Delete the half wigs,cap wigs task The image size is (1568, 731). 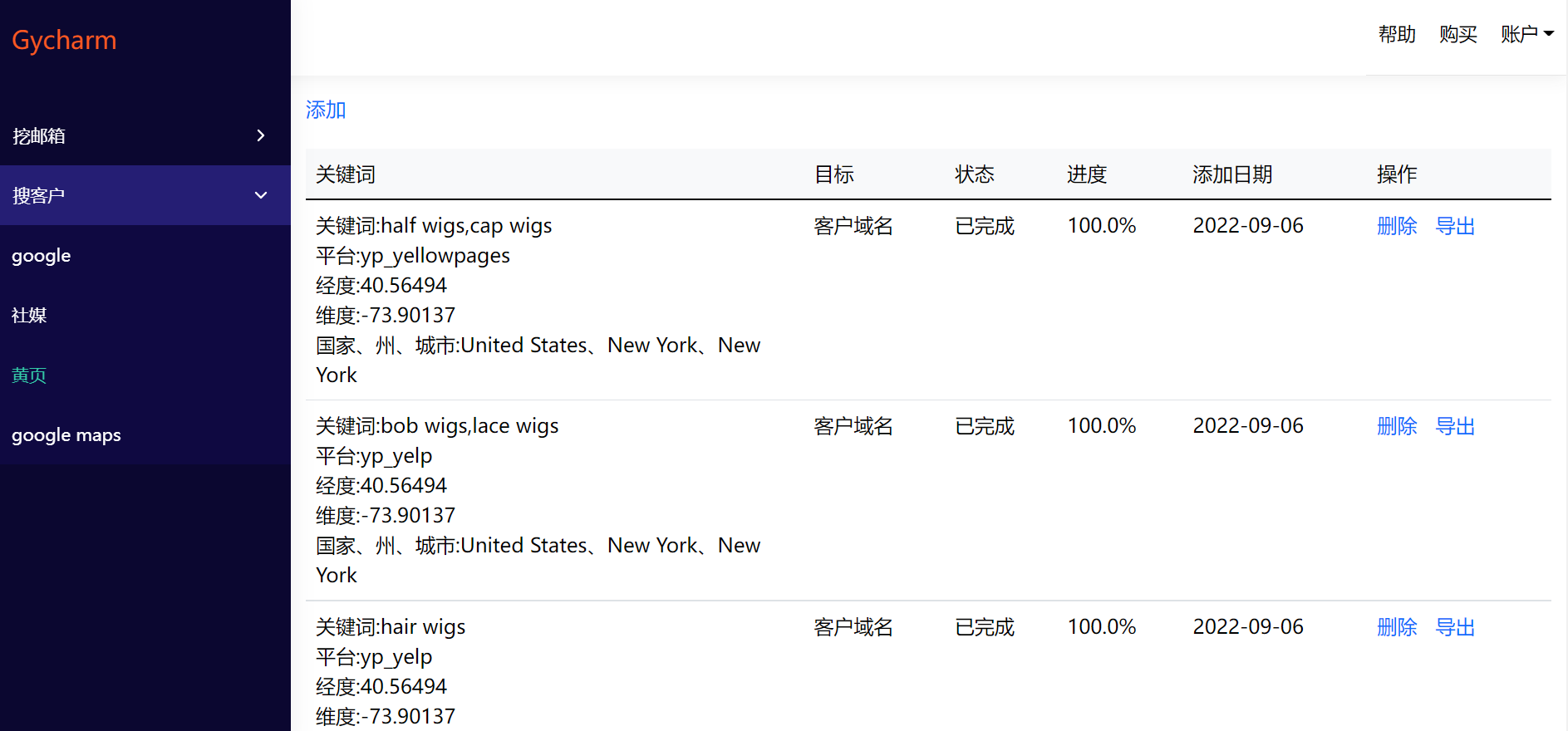[x=1397, y=226]
